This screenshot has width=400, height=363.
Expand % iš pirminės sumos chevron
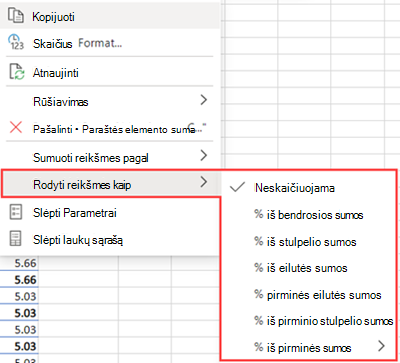point(382,346)
